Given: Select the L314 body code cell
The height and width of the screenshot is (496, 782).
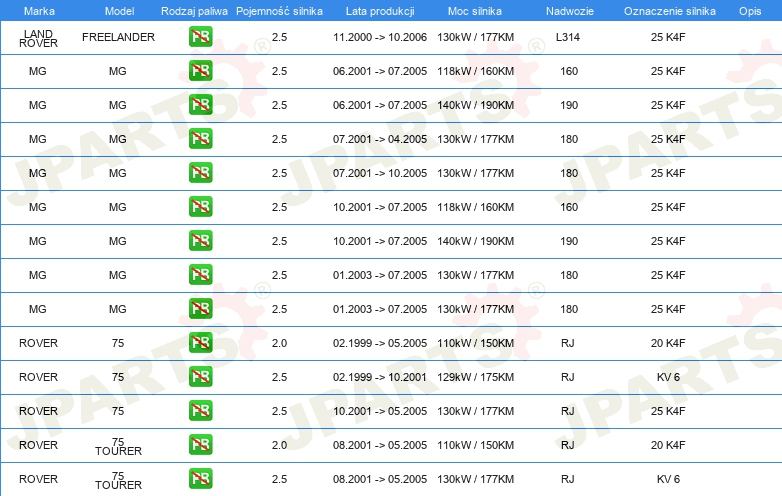Looking at the screenshot, I should (568, 37).
